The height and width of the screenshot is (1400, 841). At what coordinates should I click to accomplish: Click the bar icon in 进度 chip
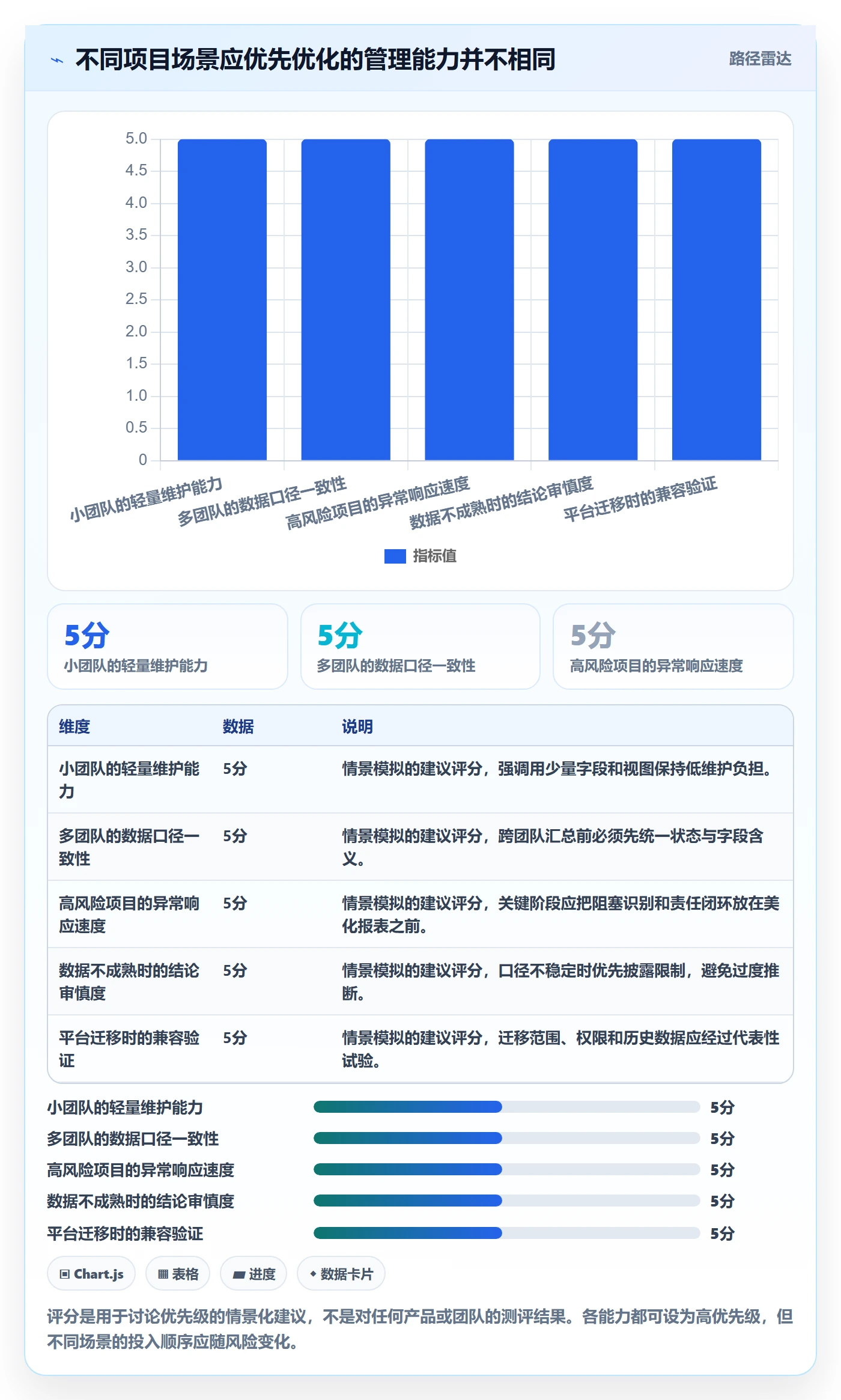click(x=238, y=1275)
